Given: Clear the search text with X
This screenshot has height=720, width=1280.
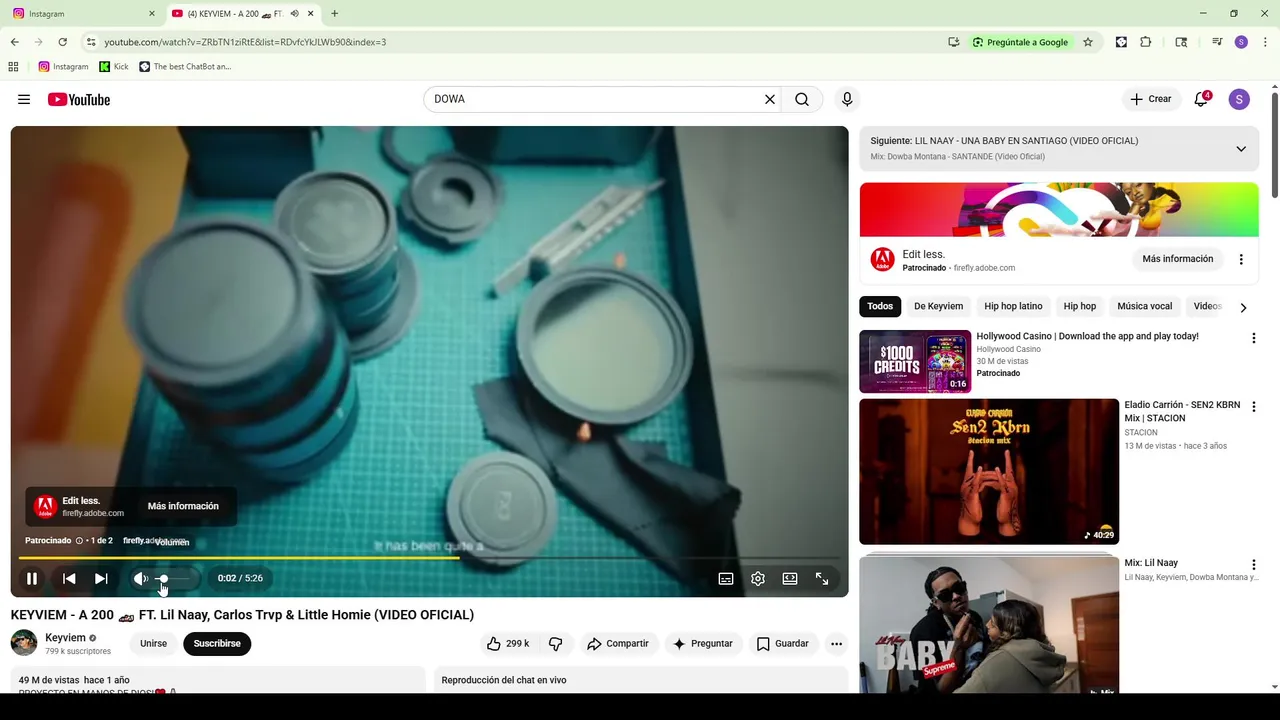Looking at the screenshot, I should pos(770,99).
